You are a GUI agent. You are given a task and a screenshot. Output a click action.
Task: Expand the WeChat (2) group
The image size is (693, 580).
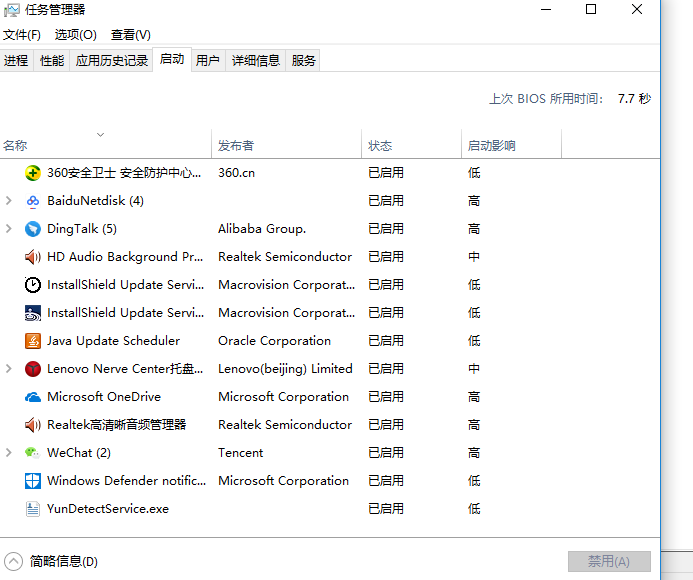point(8,452)
